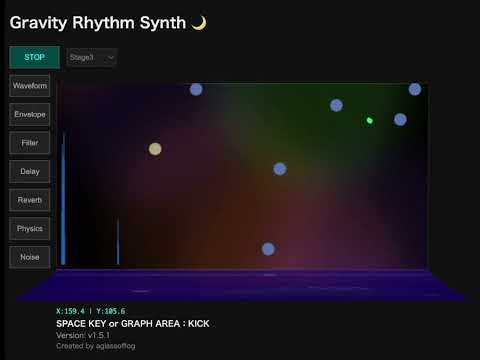The width and height of the screenshot is (480, 360).
Task: Click the blue ball at top edge above yellow ball
Action: click(x=196, y=89)
